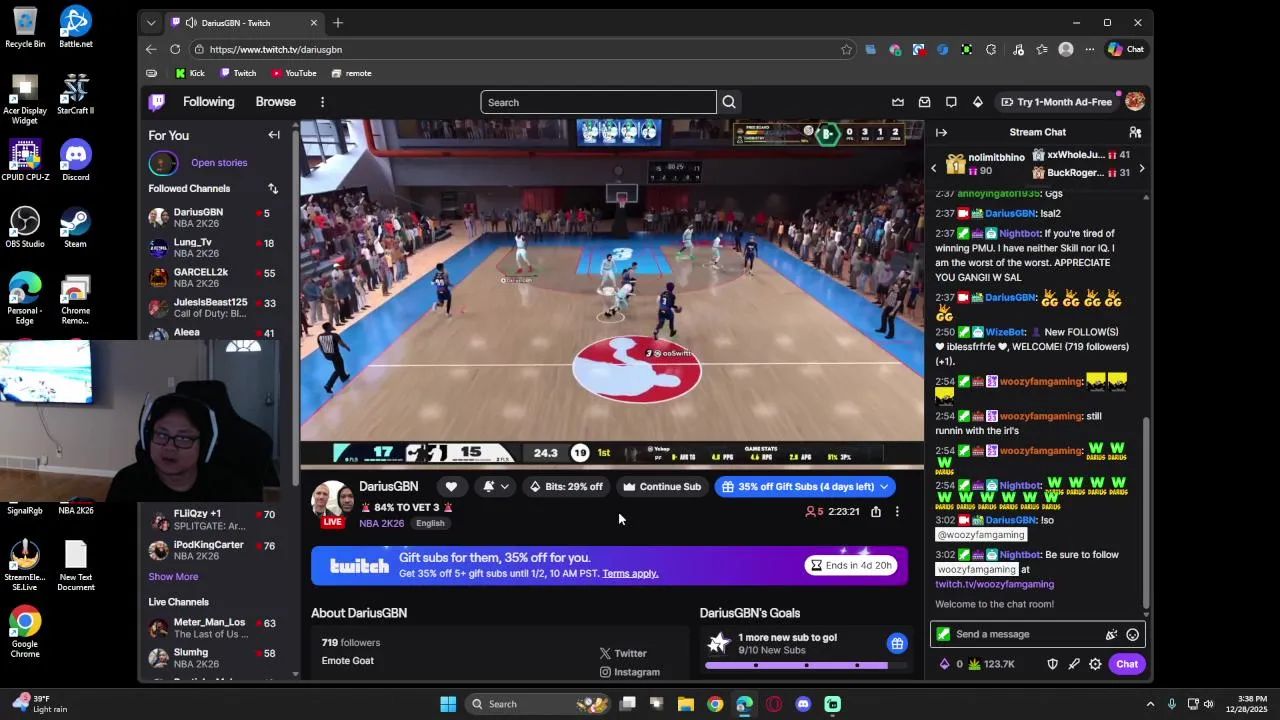Open the chat emote picker smiley
Screen dimensions: 1280x720
1132,634
